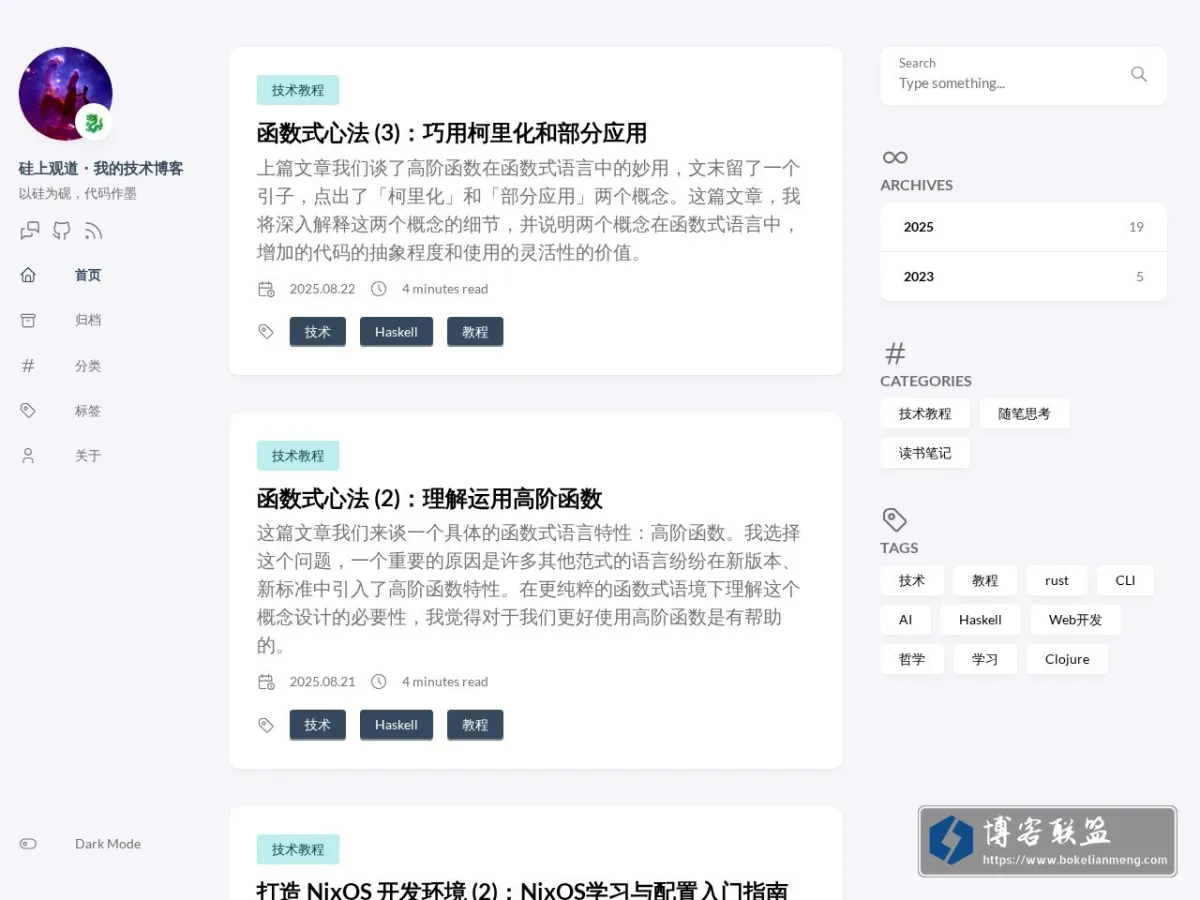Screen dimensions: 1200x900
Task: Click the tag icon below the 高阶函数 post
Action: pos(266,725)
